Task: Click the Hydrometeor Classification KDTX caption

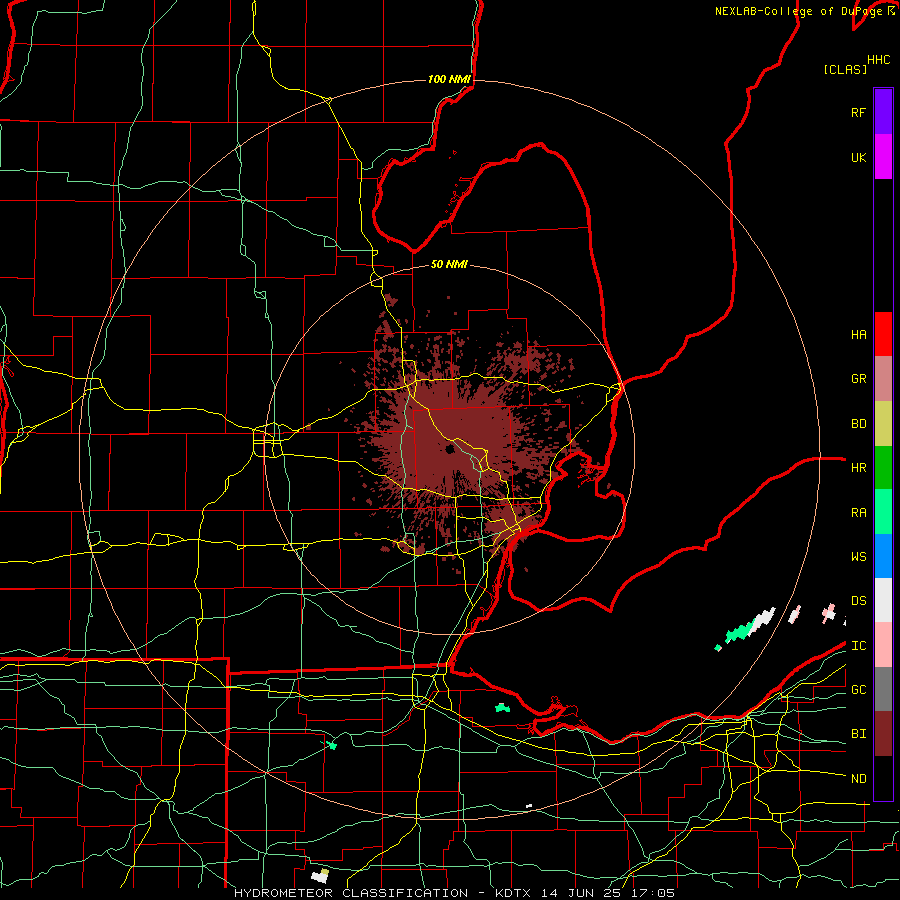Action: (455, 893)
